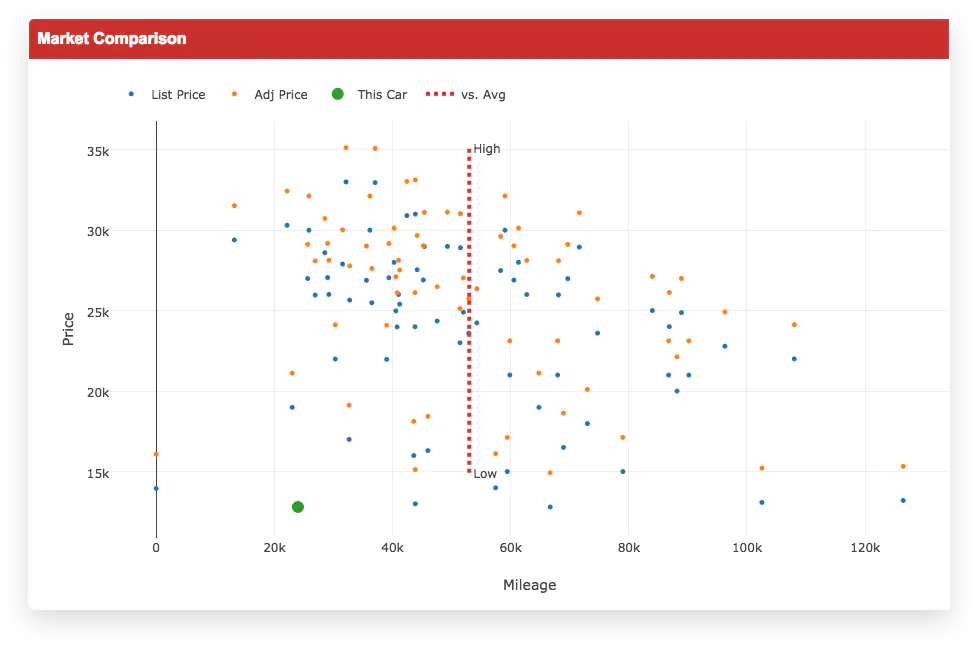Click the 20k tick on the Mileage axis
This screenshot has width=979, height=649.
274,548
